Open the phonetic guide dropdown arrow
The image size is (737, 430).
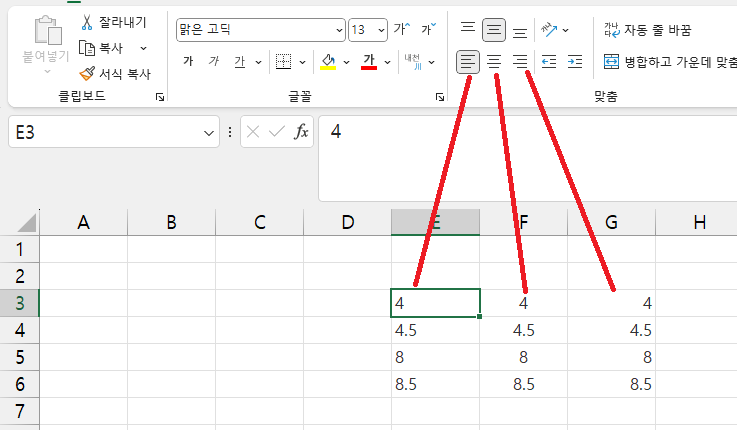point(431,62)
